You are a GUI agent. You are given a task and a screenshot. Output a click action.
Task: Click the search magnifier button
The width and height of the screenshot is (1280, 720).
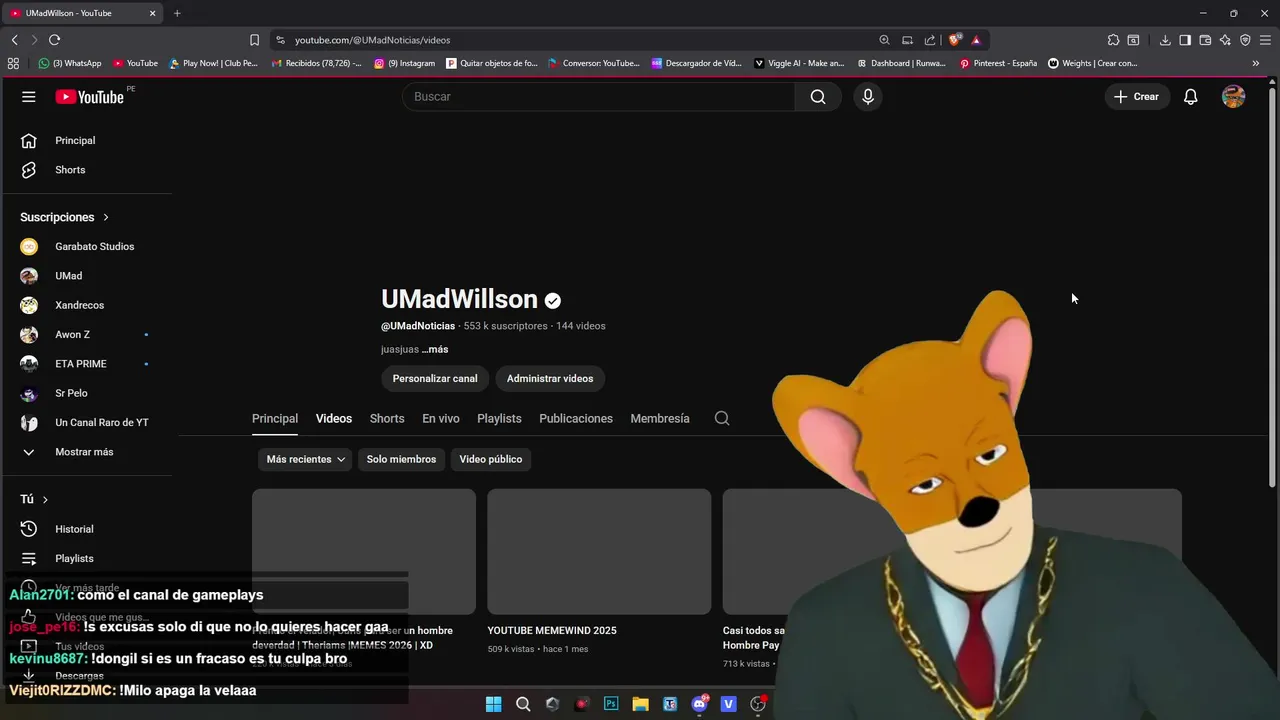[818, 97]
